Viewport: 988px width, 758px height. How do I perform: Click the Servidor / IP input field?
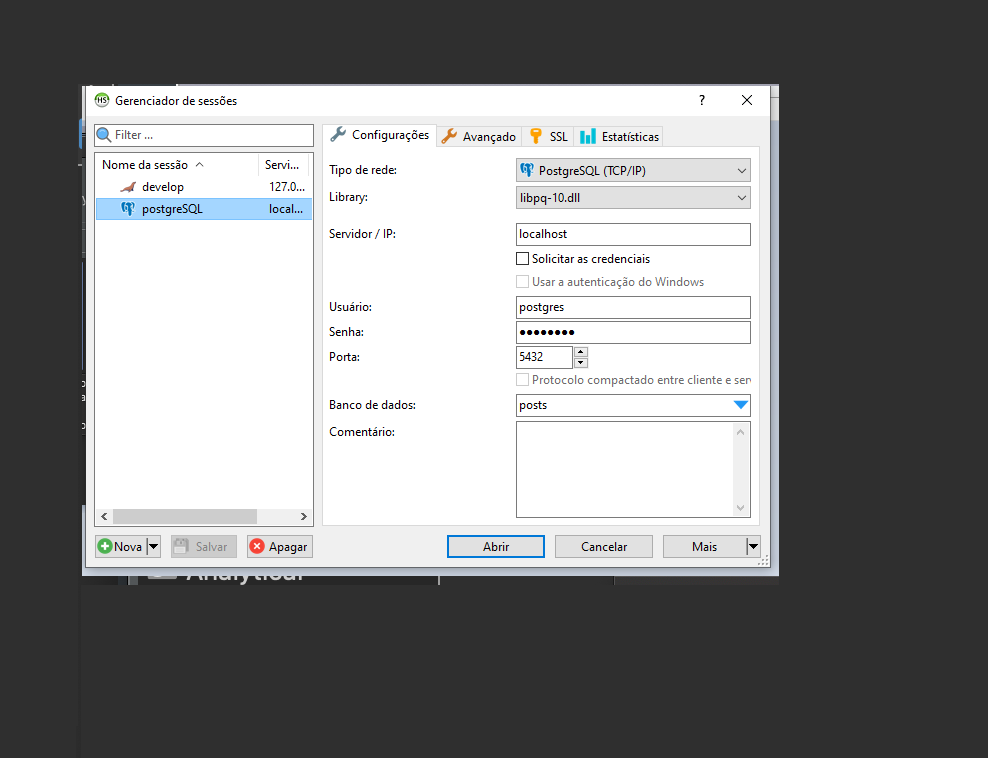633,234
